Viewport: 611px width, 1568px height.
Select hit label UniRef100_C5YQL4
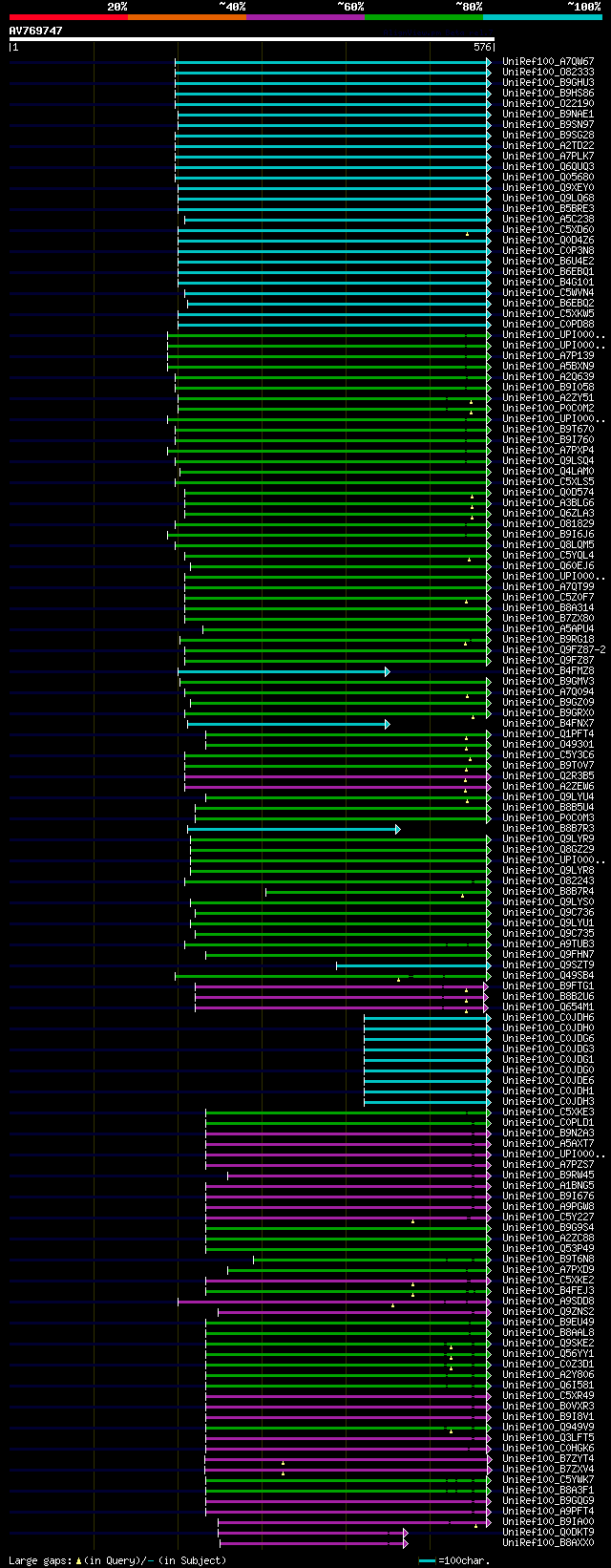[548, 556]
